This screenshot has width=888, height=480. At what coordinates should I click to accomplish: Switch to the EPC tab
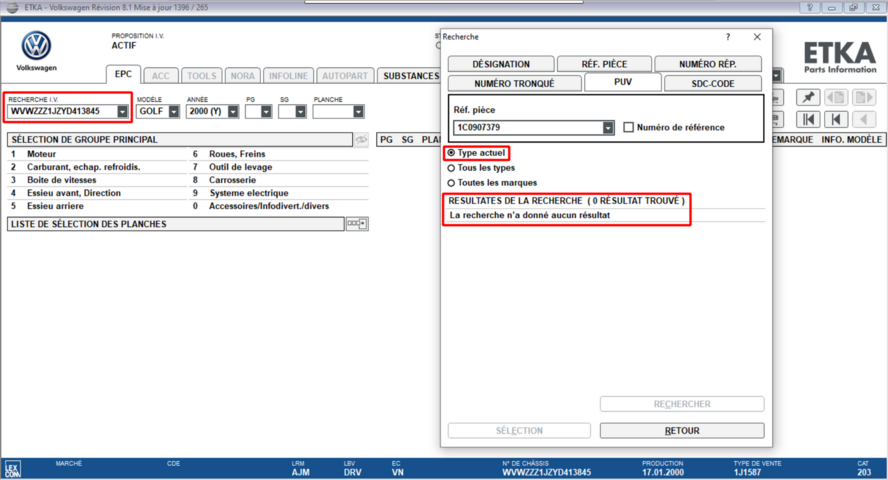point(123,74)
